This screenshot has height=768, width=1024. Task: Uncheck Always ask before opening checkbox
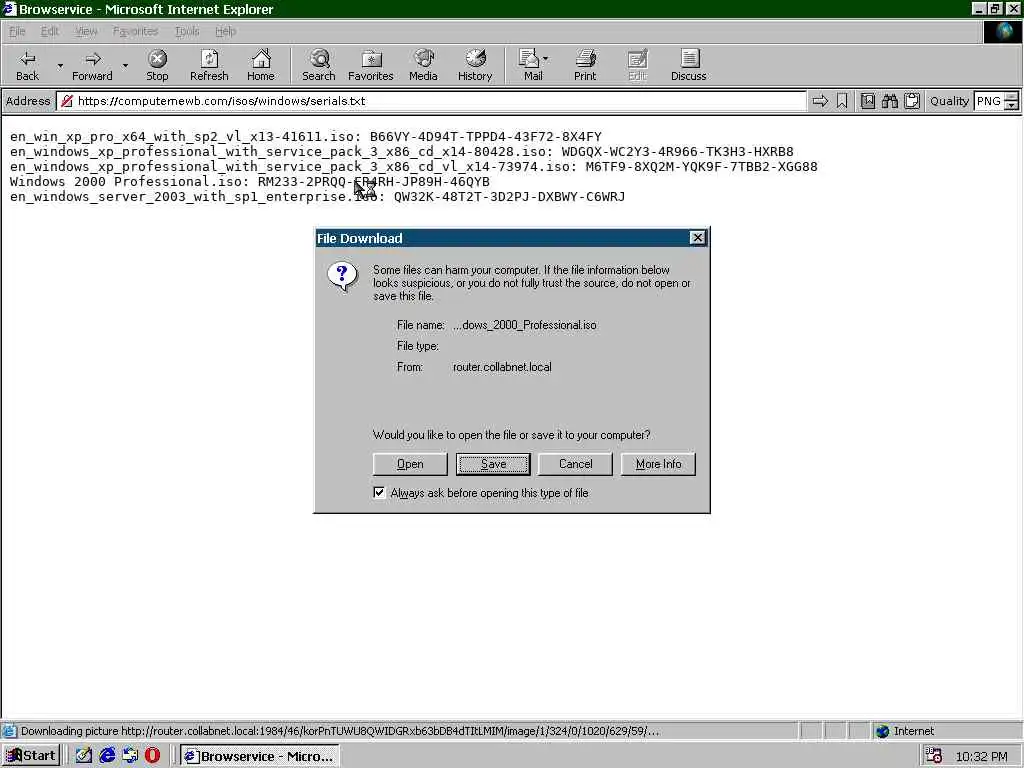click(x=379, y=492)
